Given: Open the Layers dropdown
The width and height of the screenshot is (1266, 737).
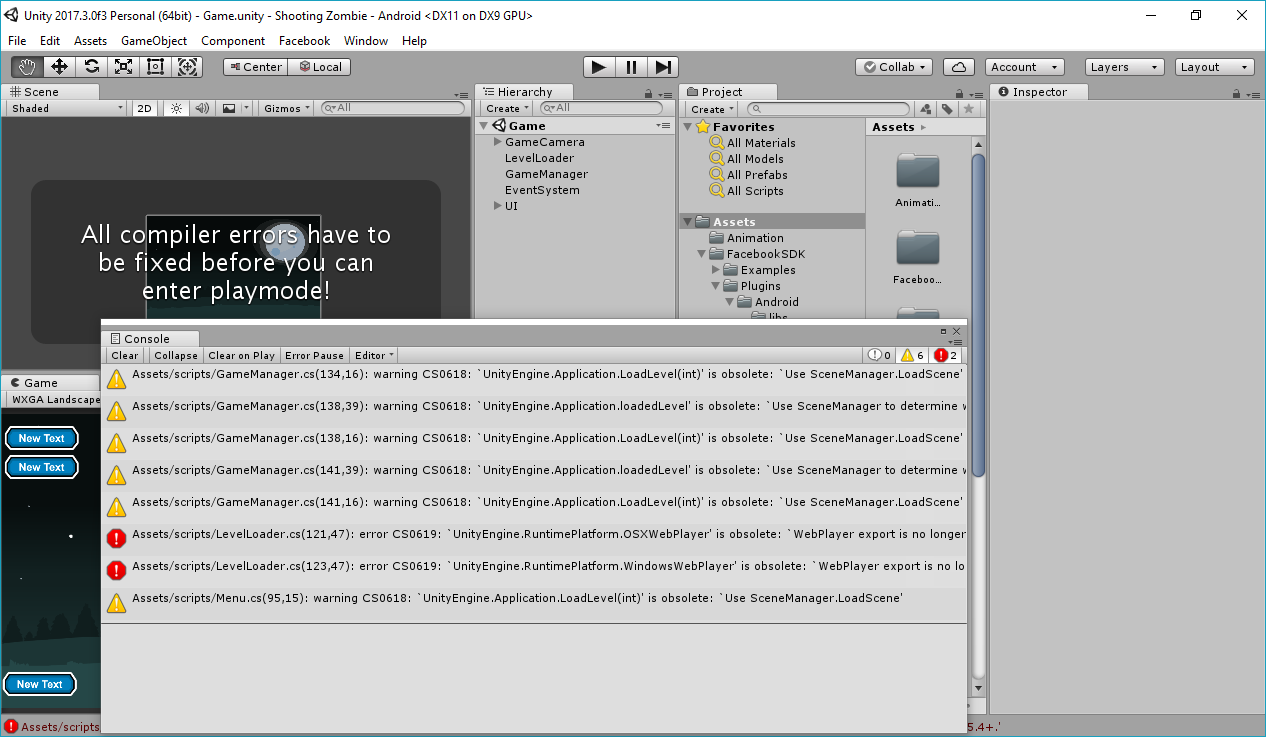Looking at the screenshot, I should point(1124,67).
